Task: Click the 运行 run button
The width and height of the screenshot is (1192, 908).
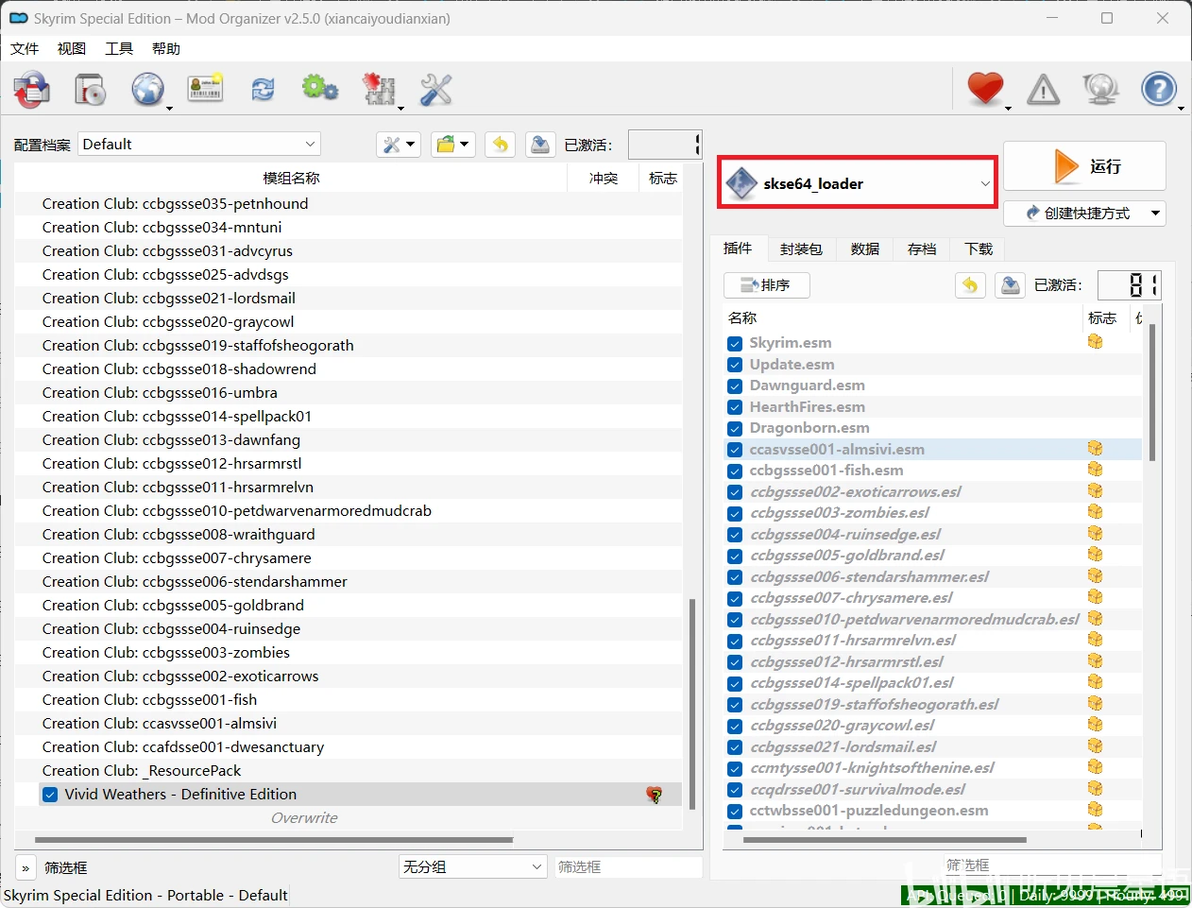Action: coord(1085,166)
